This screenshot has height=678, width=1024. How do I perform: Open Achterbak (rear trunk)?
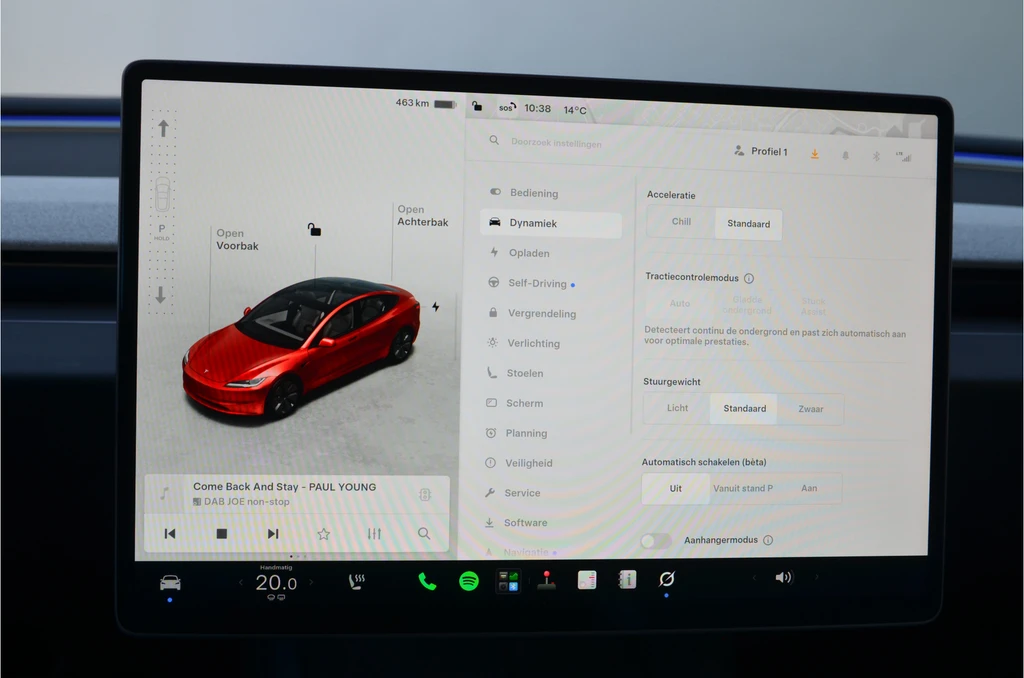pyautogui.click(x=423, y=216)
